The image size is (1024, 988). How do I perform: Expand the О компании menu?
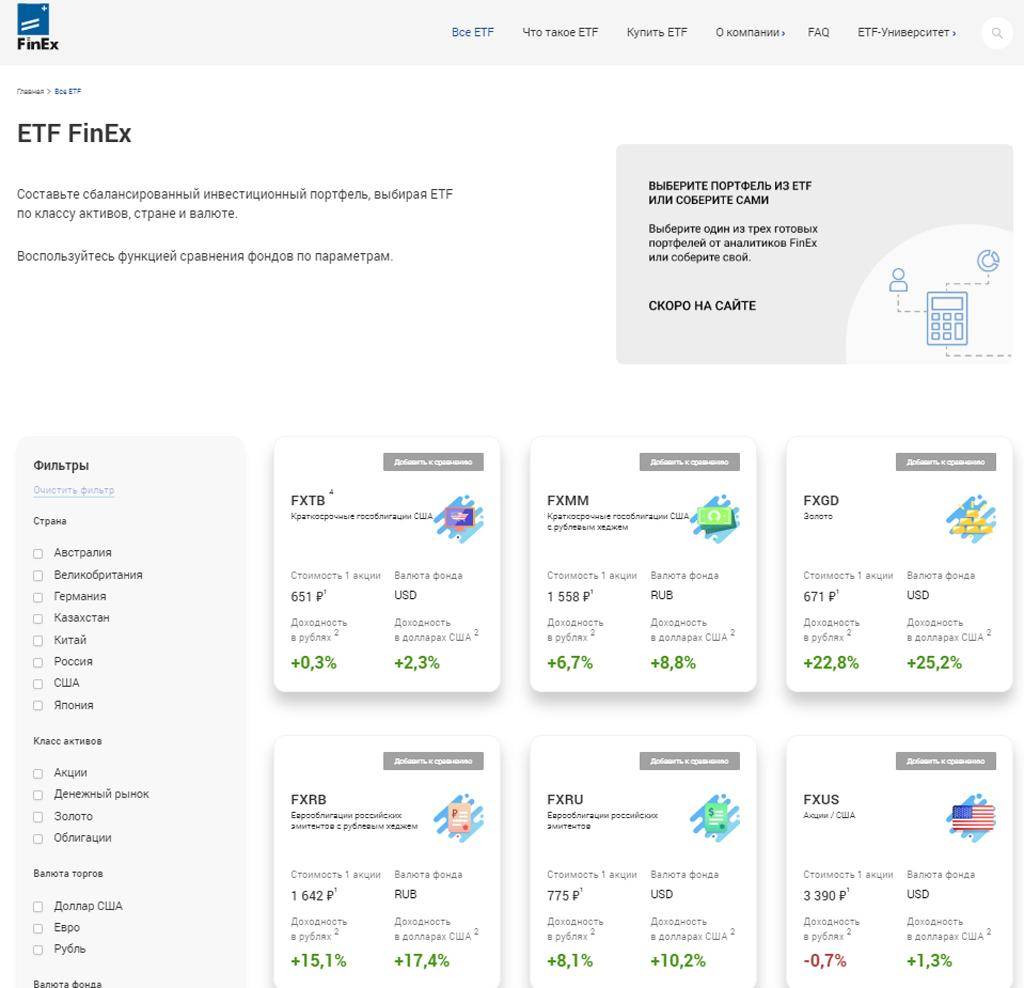pos(750,33)
